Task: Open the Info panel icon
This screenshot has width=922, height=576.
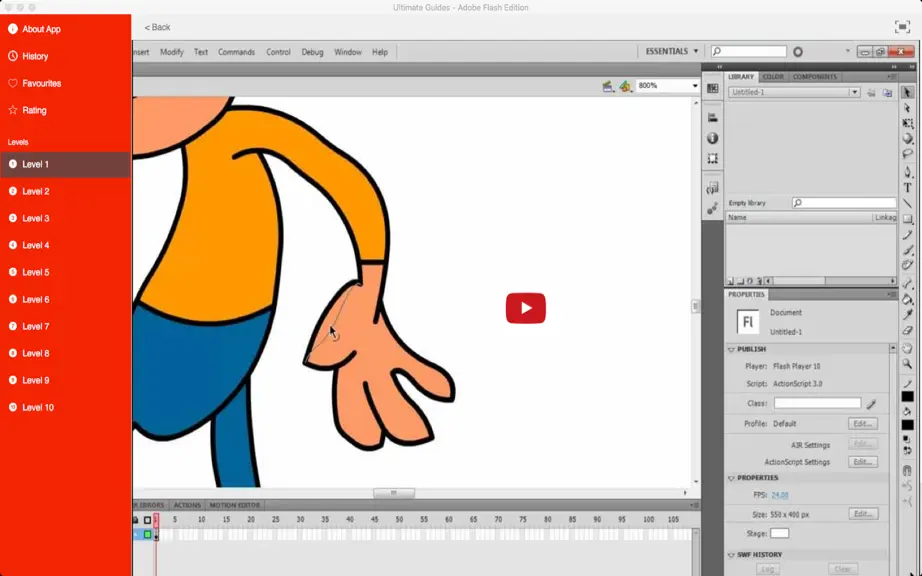Action: [712, 138]
